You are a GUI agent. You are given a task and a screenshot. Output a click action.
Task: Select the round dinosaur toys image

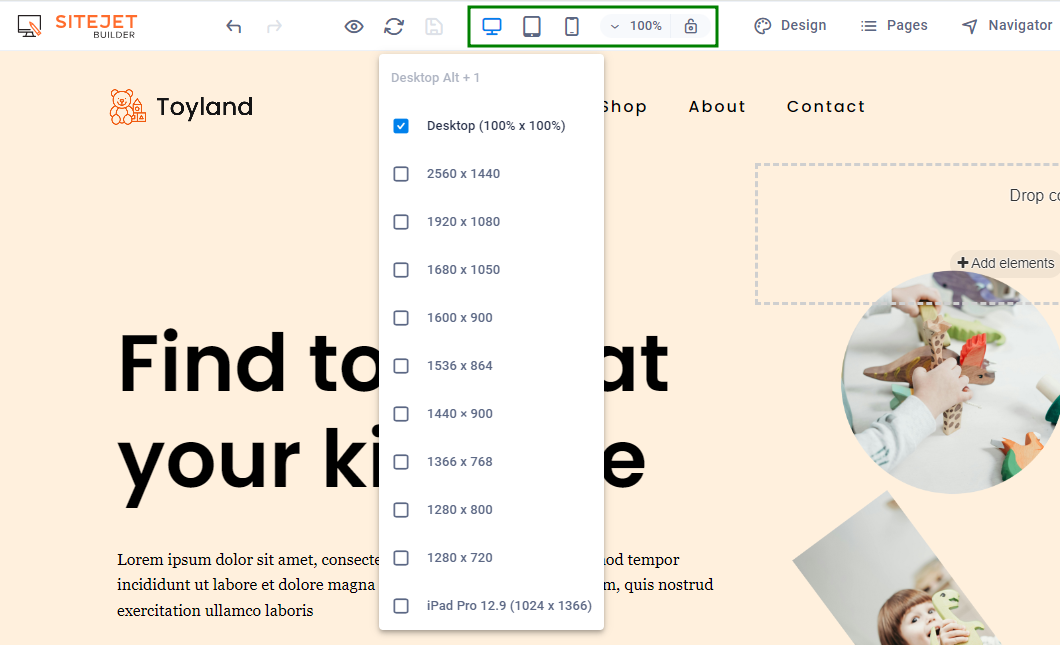[950, 382]
